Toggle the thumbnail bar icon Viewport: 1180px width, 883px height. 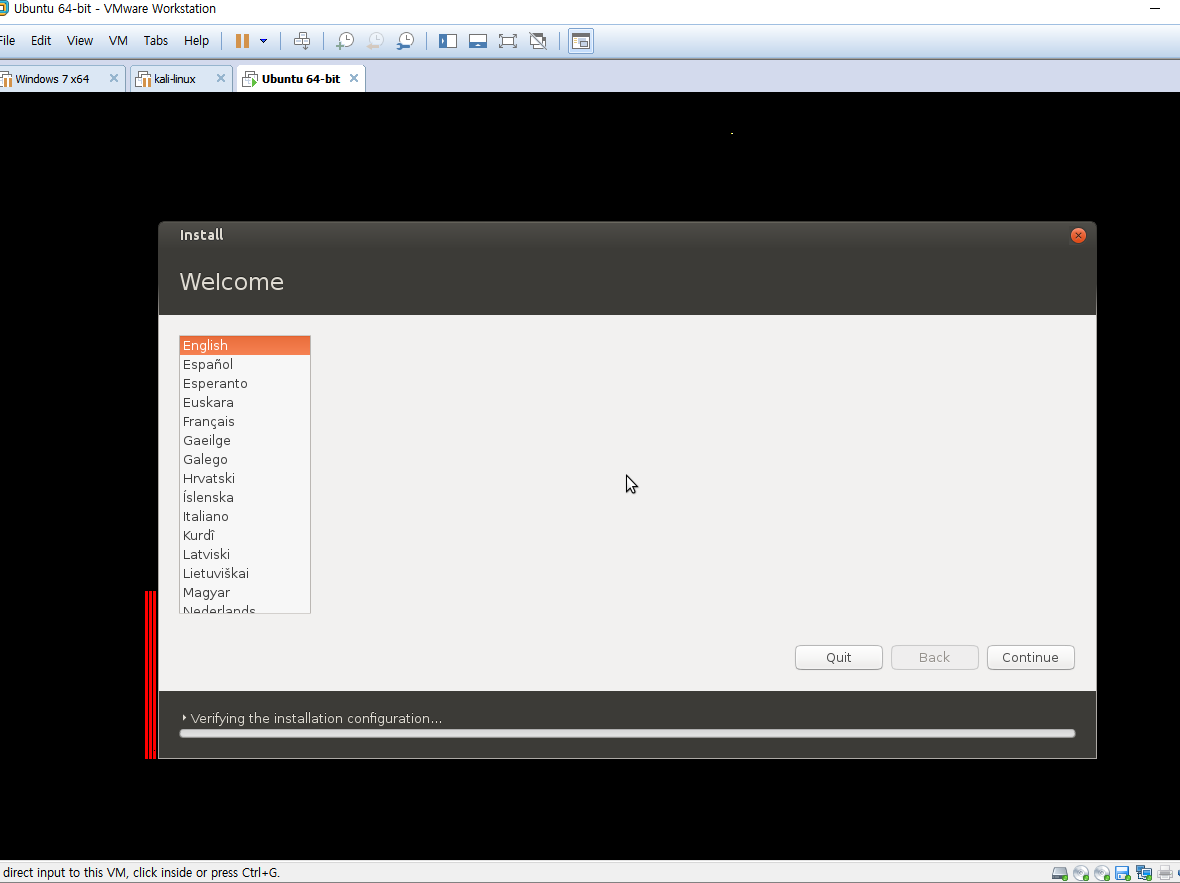[x=478, y=41]
